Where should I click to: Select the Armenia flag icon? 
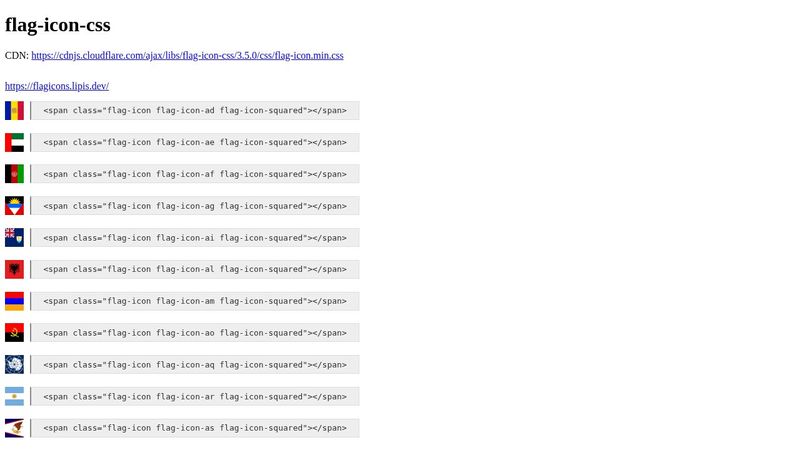(14, 301)
